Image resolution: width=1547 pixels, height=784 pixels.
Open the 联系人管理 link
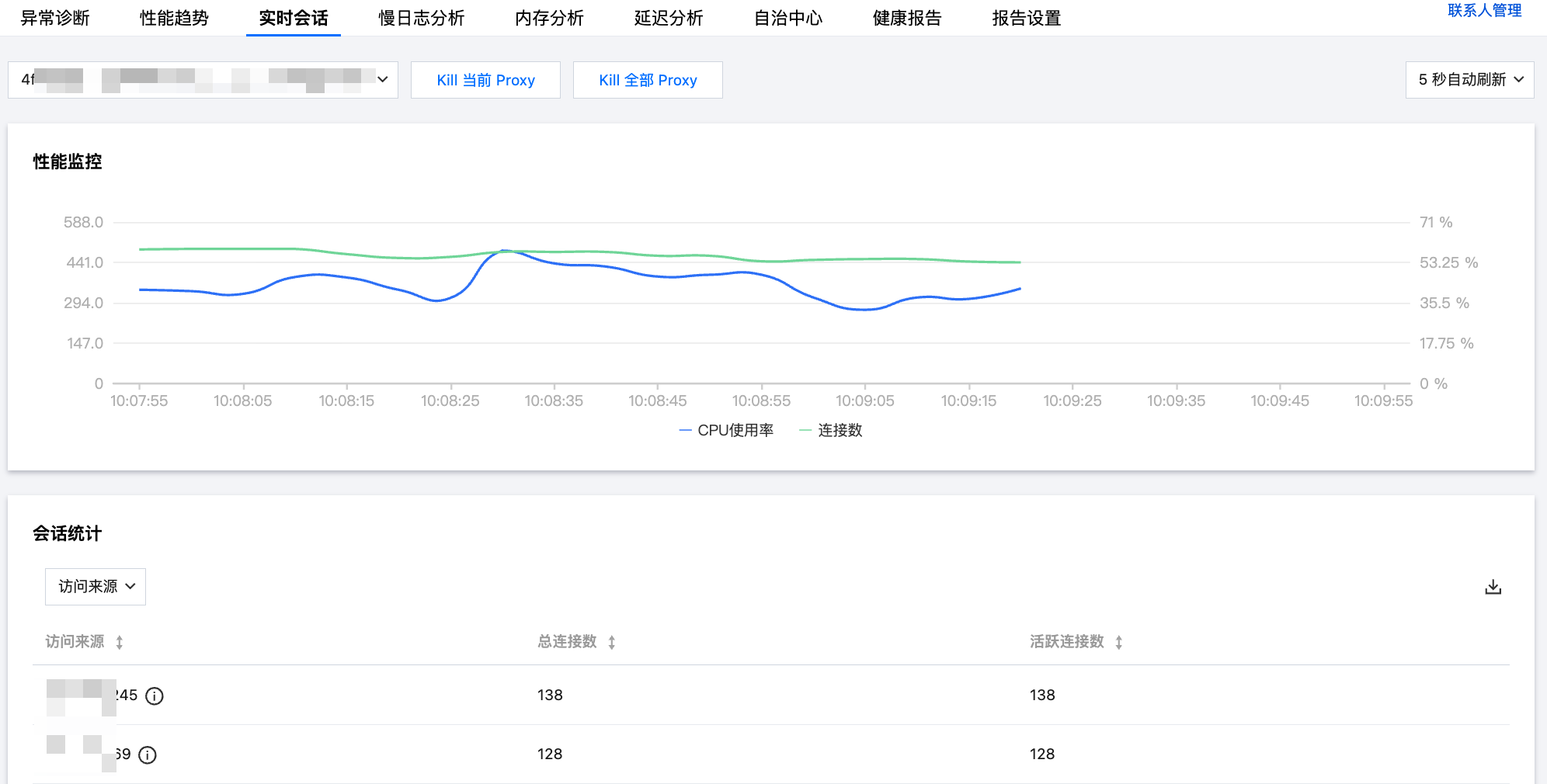coord(1484,10)
